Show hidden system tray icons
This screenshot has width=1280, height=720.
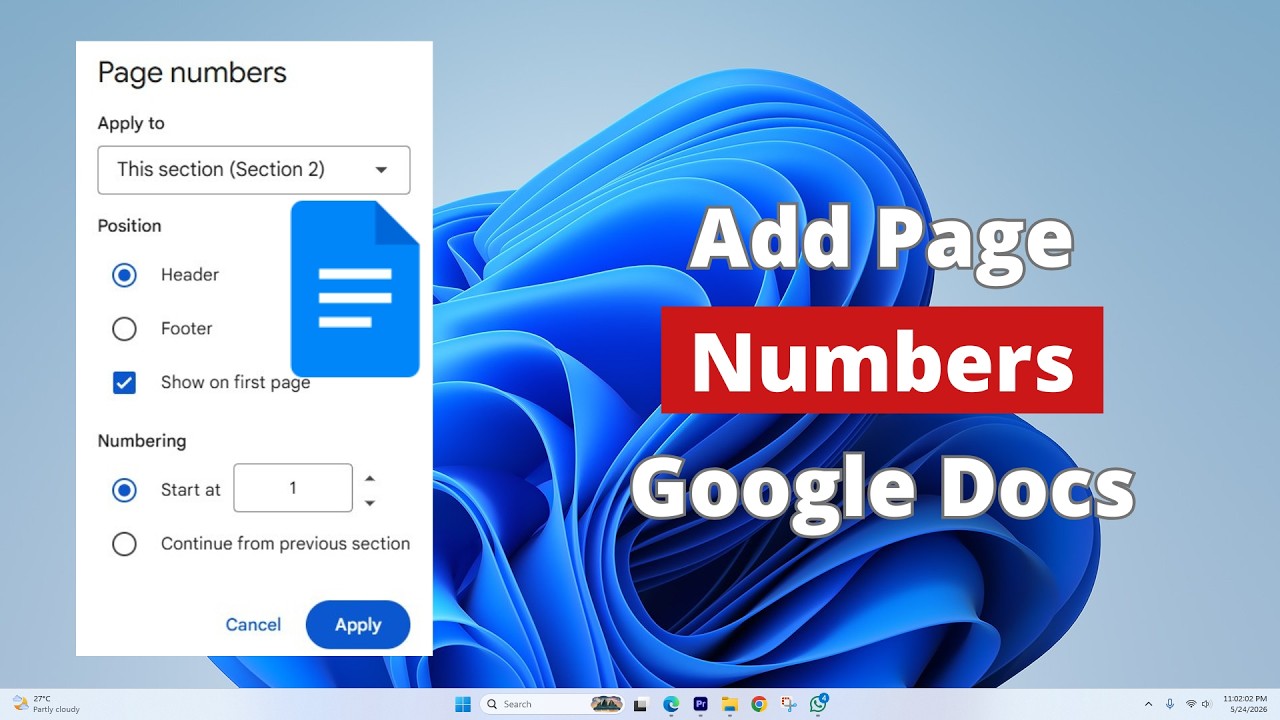tap(1148, 704)
